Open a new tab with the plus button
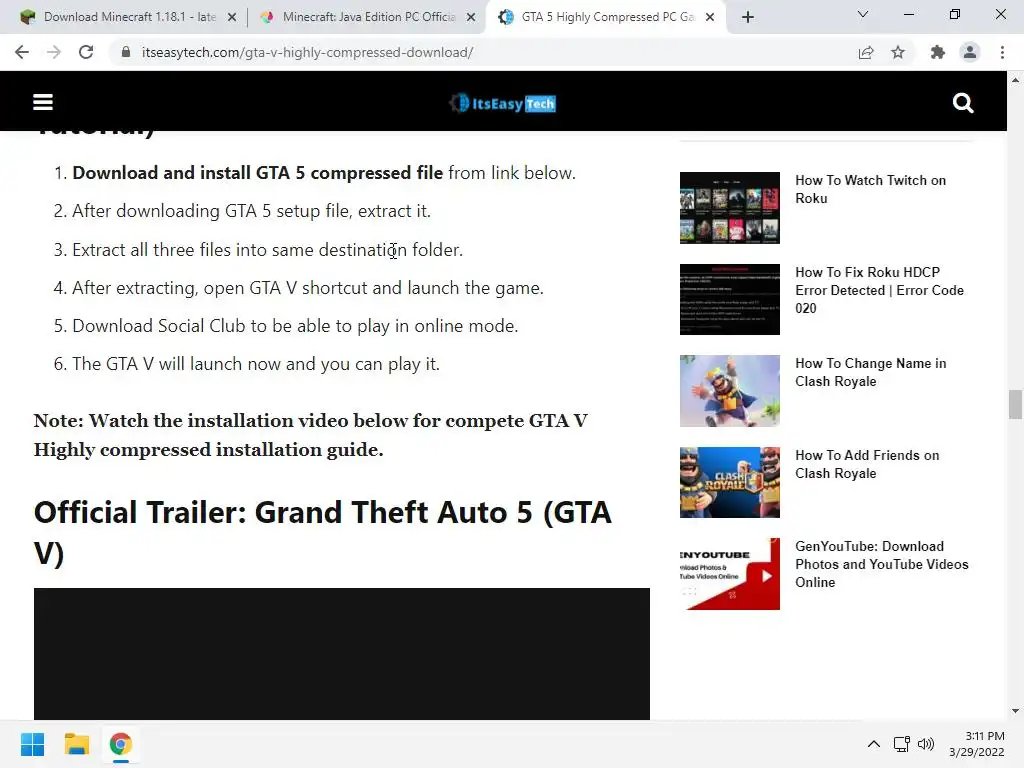 tap(748, 17)
